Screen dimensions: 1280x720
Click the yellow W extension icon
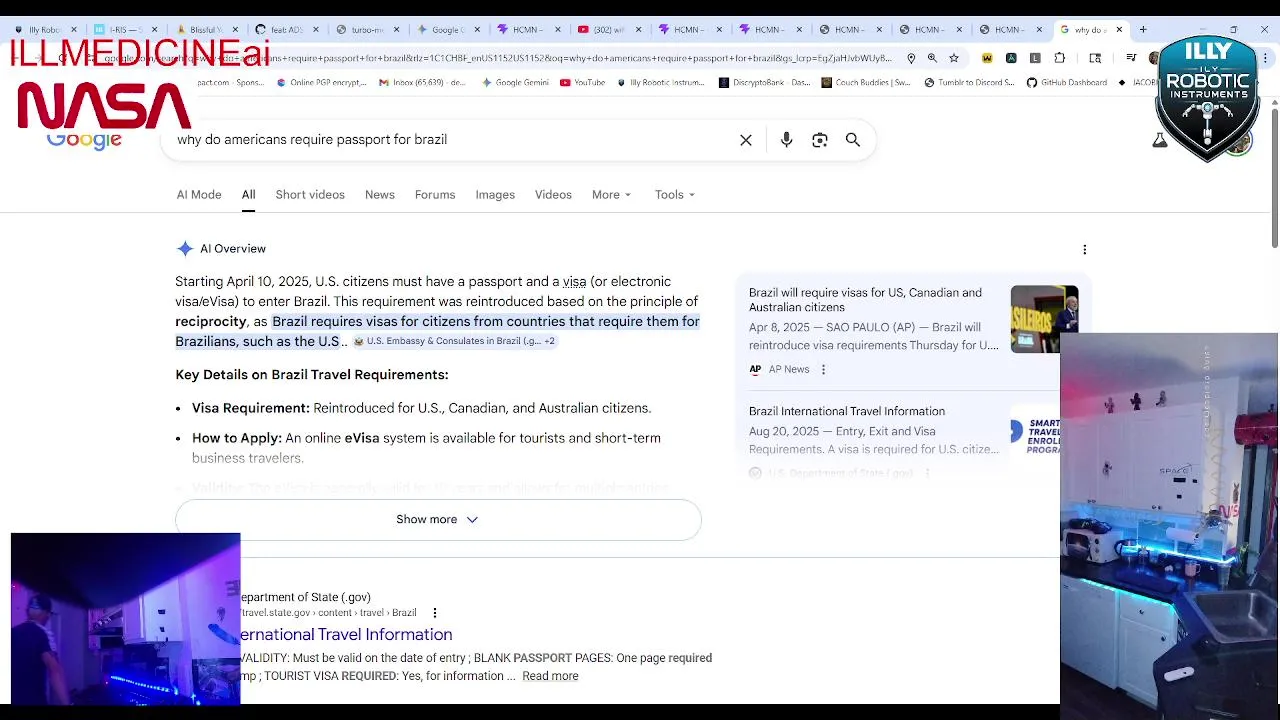pos(987,58)
